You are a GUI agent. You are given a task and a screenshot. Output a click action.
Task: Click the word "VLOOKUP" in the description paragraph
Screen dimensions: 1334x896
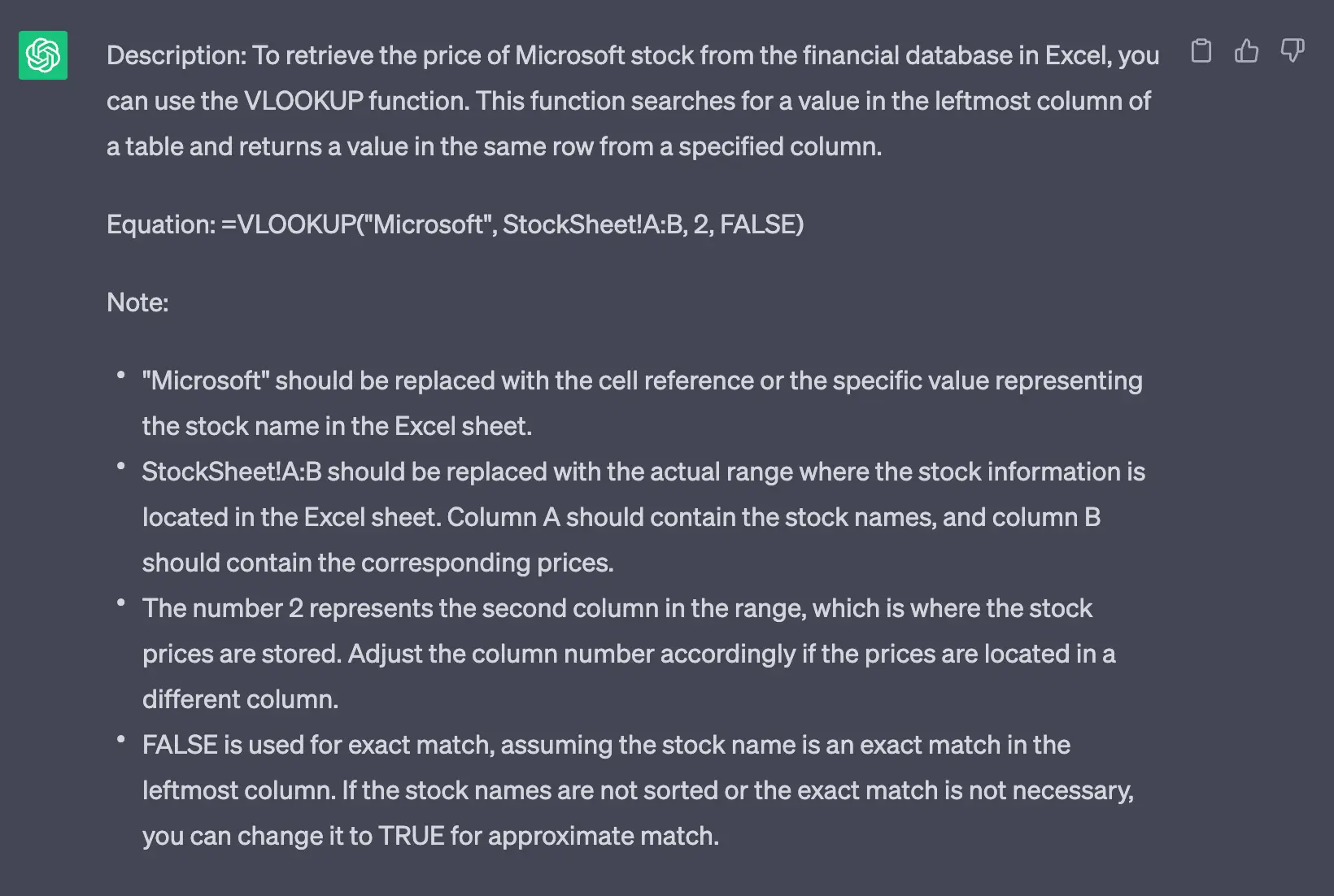(x=303, y=101)
